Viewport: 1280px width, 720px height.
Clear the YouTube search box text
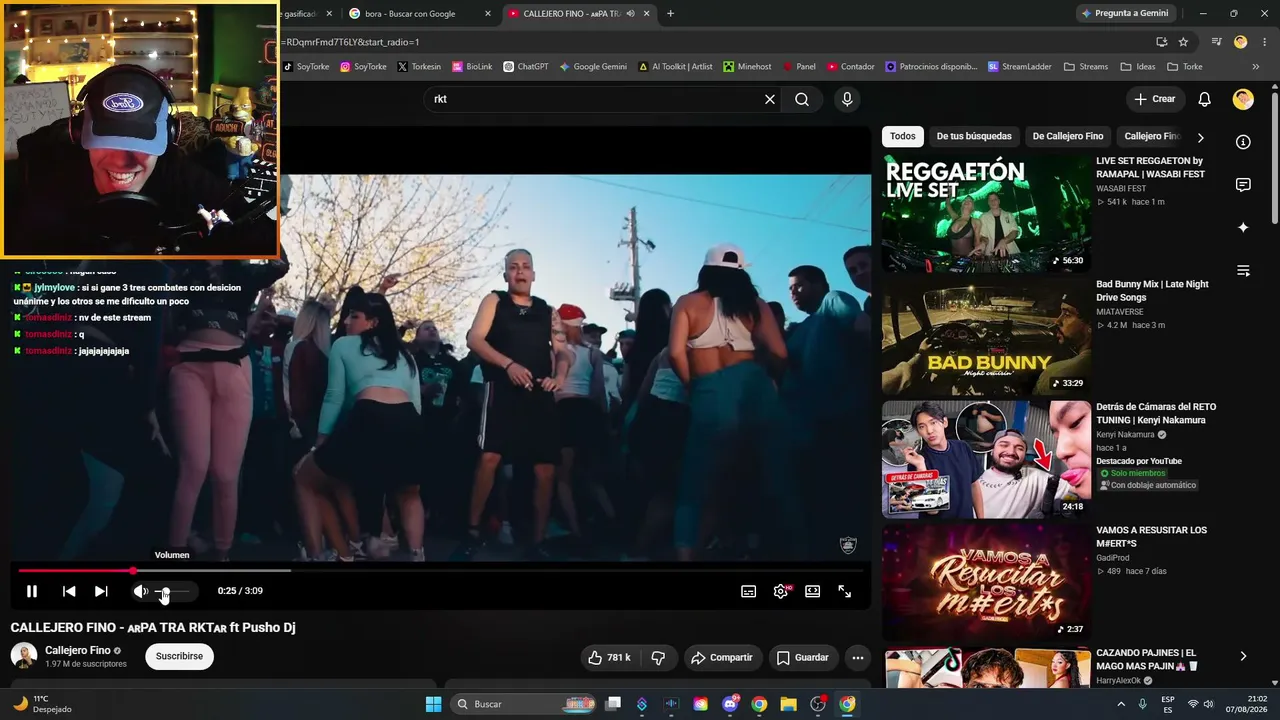(x=770, y=99)
